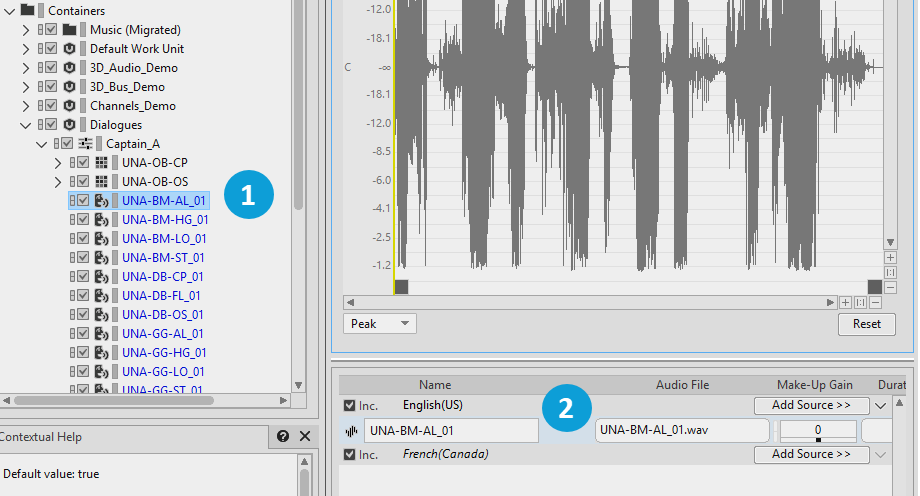Select UNA-DB-FL_01 in the tree
This screenshot has width=920, height=496.
pos(161,295)
